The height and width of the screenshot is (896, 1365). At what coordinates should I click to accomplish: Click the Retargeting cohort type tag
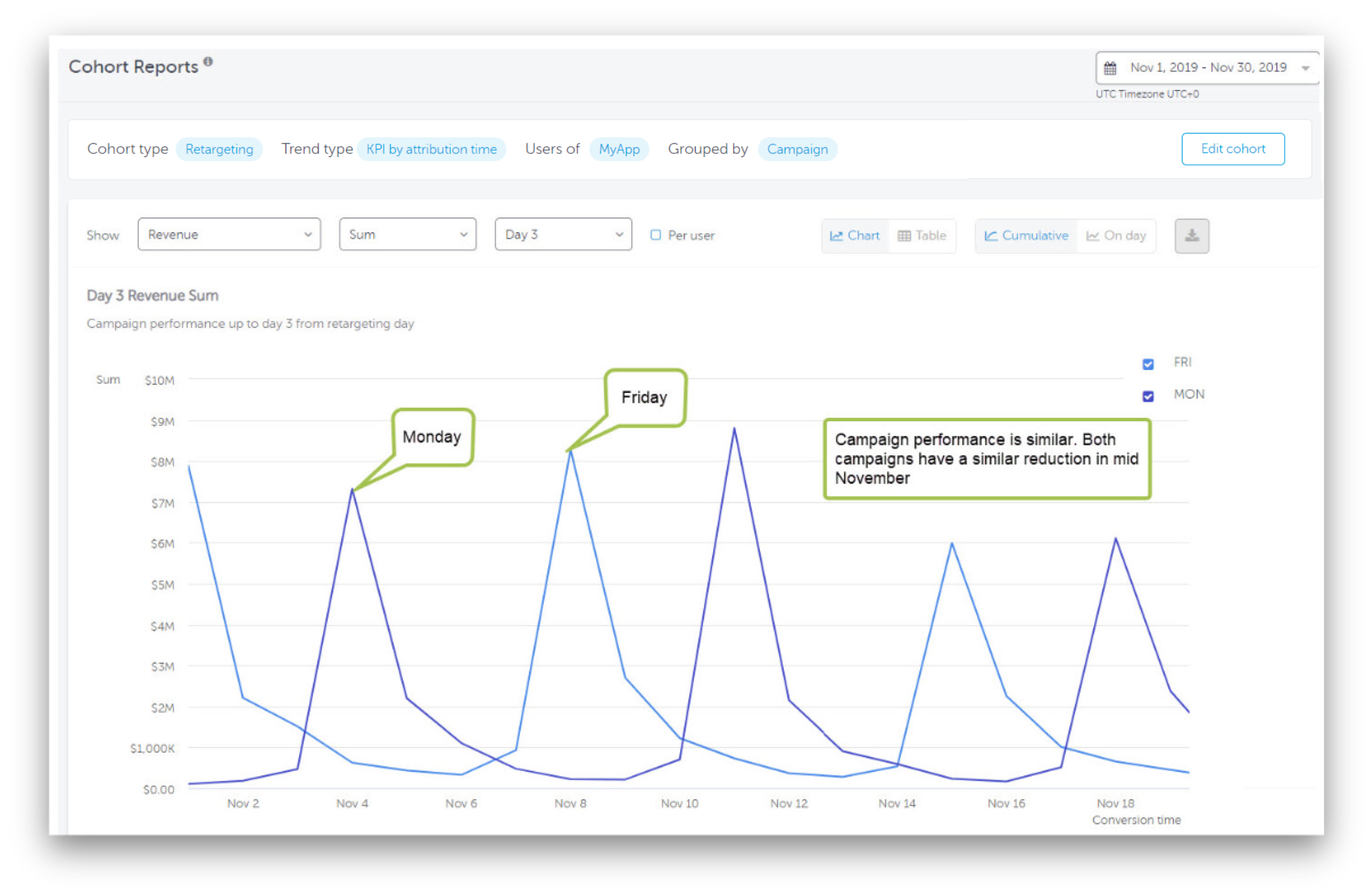pyautogui.click(x=218, y=150)
